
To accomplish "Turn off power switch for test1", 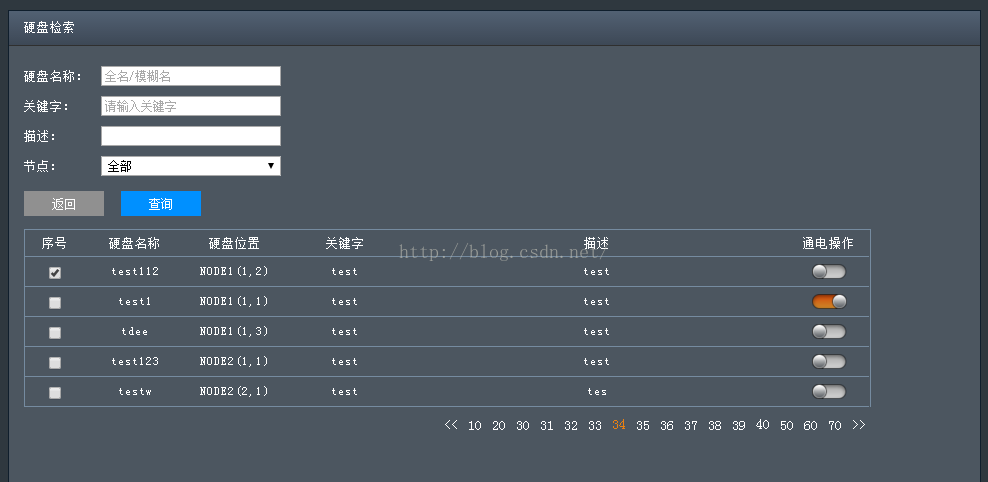I will coord(829,302).
